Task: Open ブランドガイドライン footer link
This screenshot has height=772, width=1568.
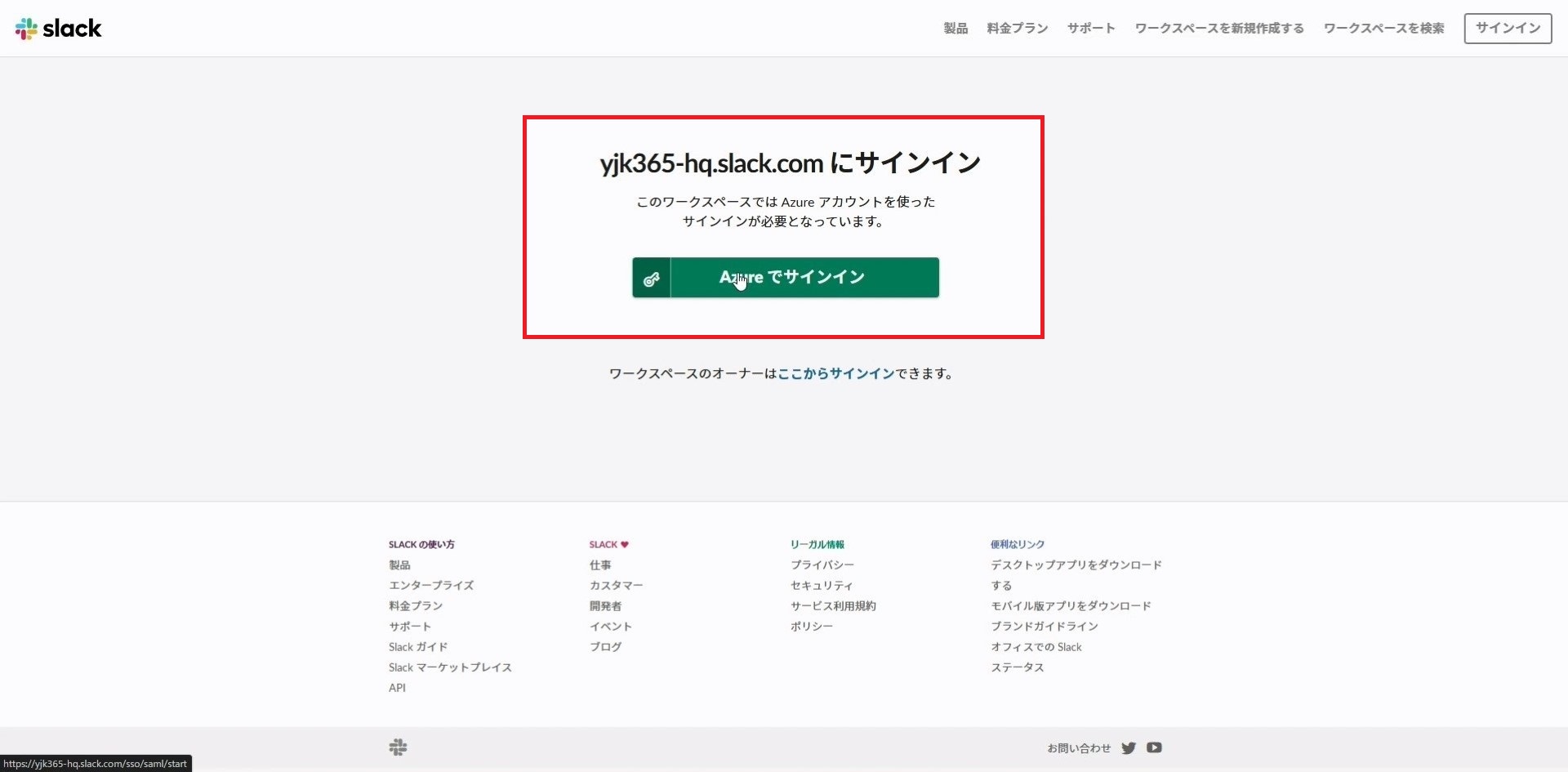Action: (x=1045, y=626)
